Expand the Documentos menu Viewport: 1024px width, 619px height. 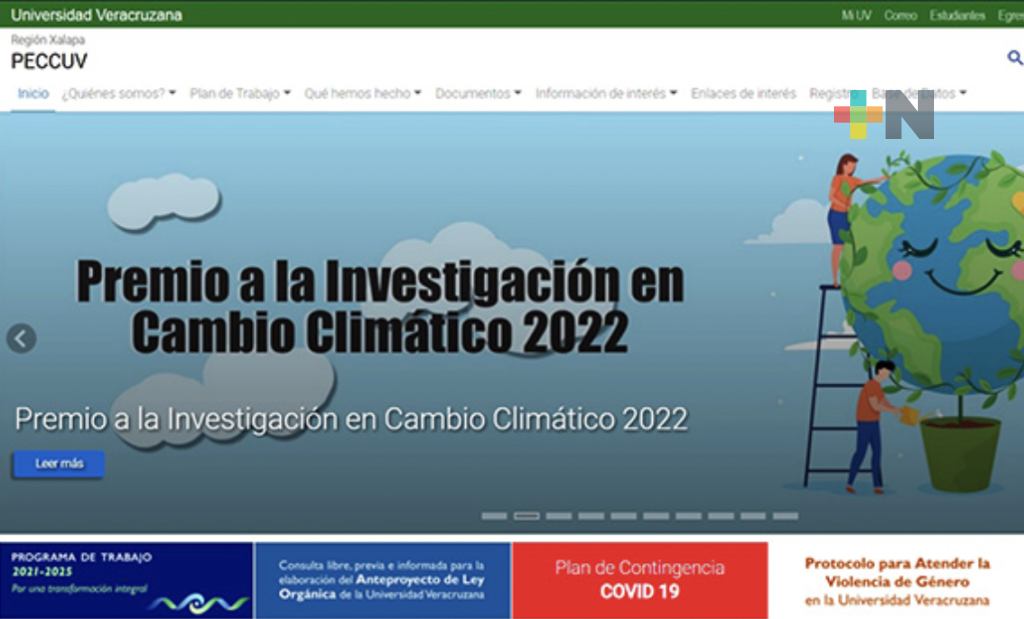478,93
